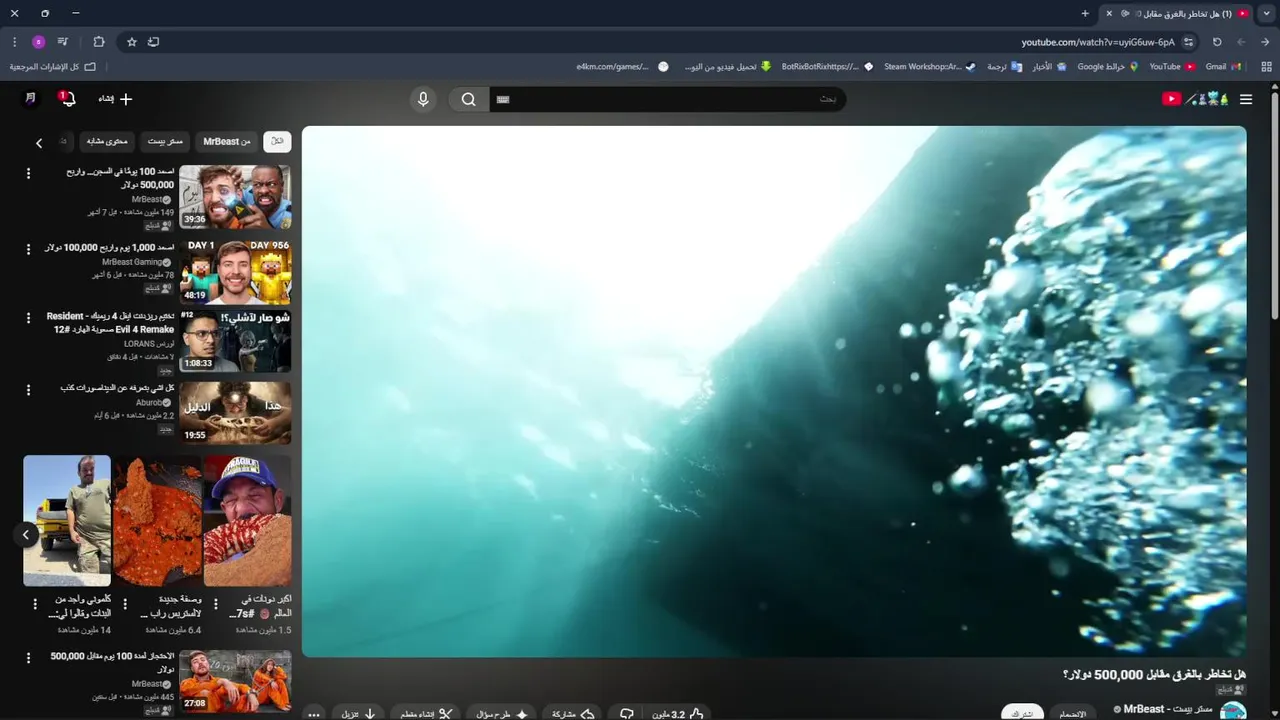Open the YouTube notifications bell
Image resolution: width=1280 pixels, height=720 pixels.
[67, 98]
